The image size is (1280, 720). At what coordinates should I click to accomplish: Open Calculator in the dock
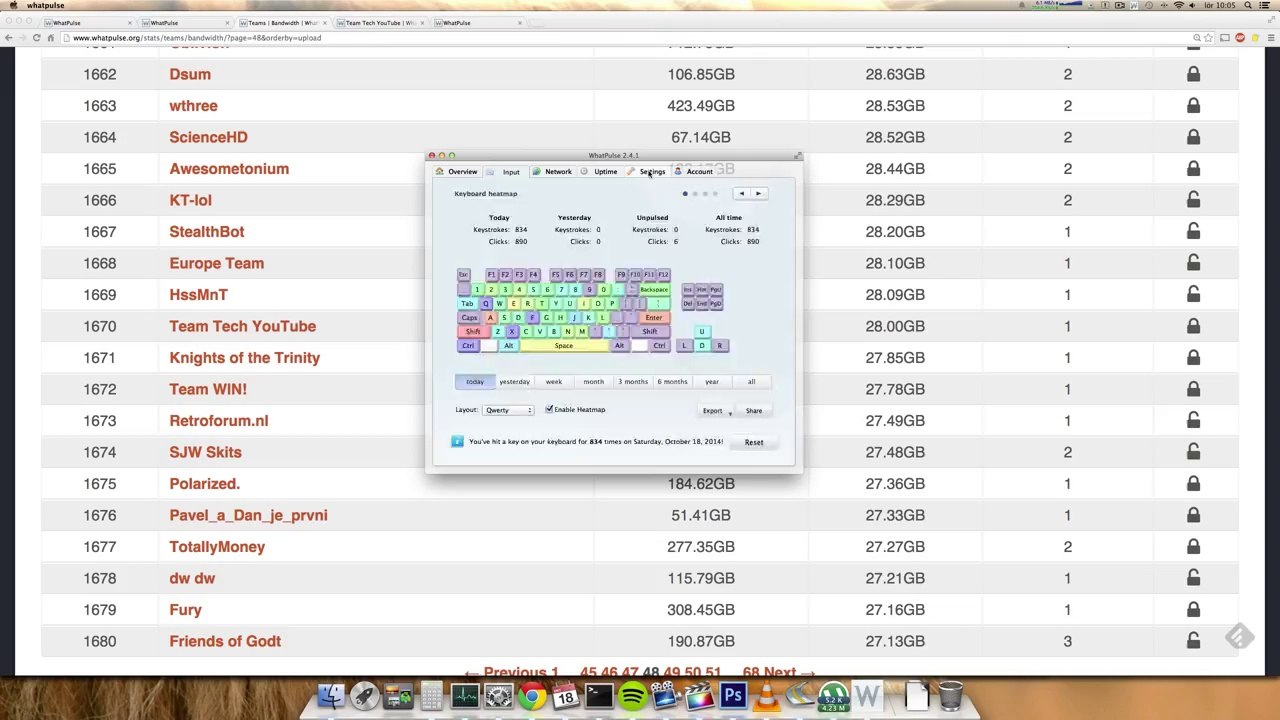point(431,696)
